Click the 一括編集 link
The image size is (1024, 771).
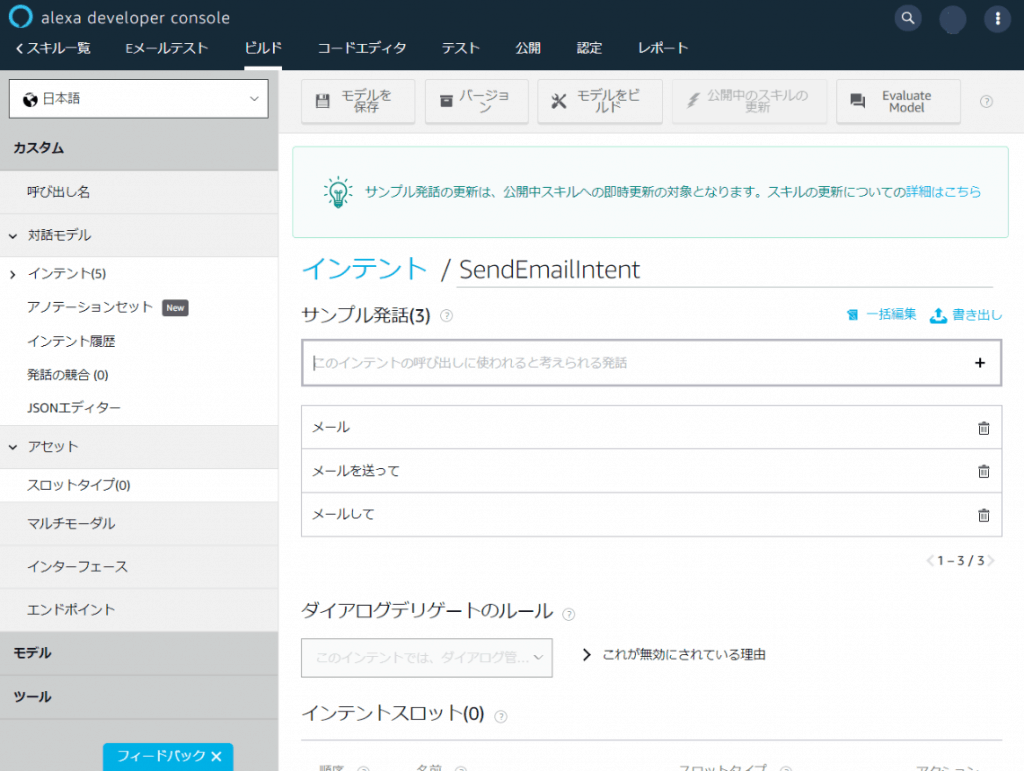tap(882, 315)
